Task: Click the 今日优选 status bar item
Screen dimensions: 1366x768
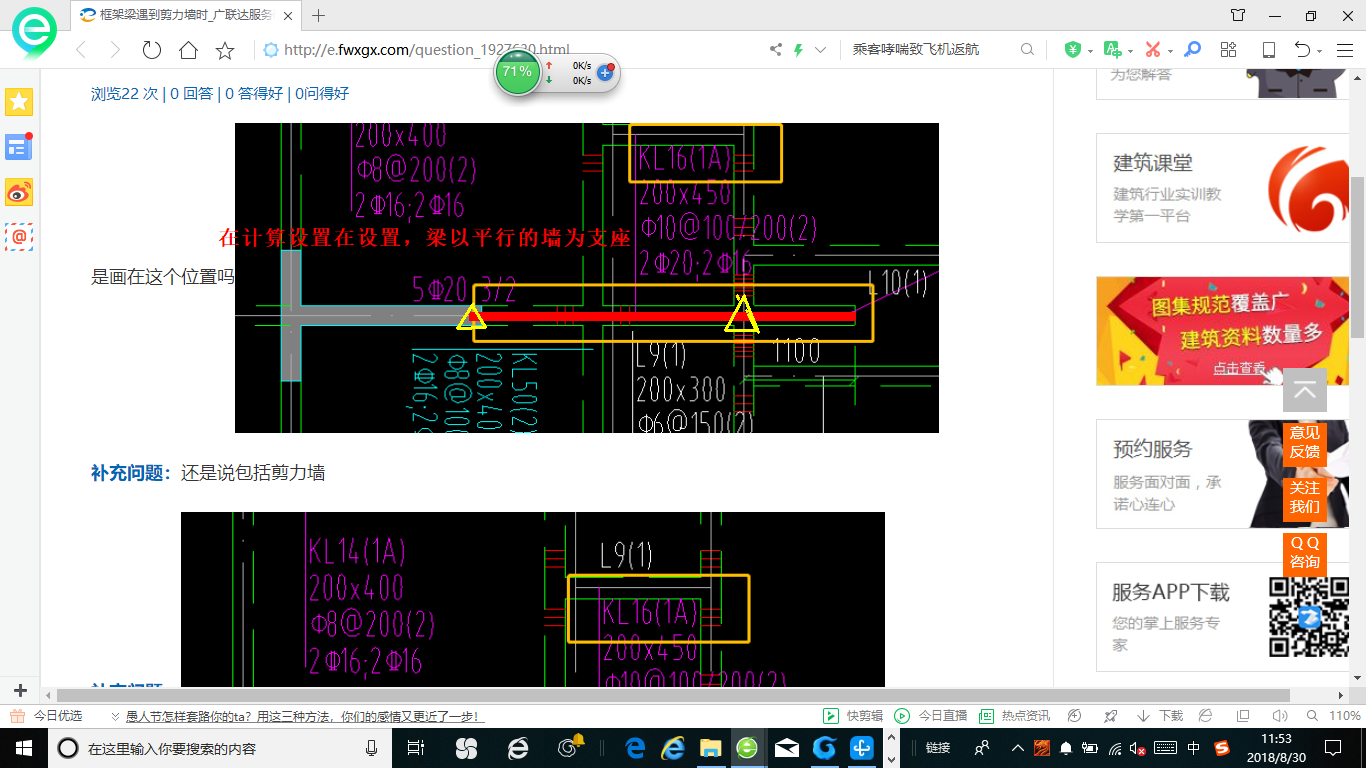Action: point(46,716)
